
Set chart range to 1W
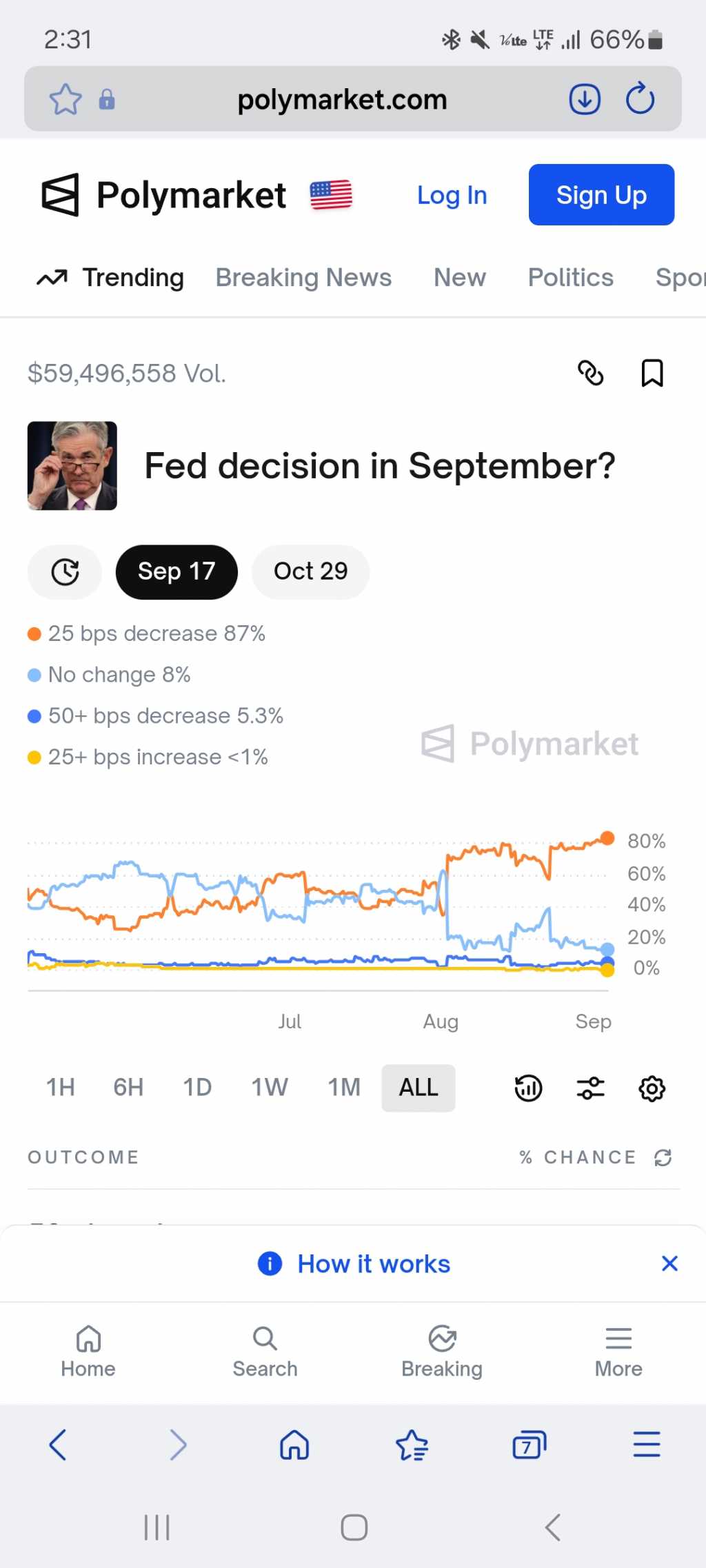pyautogui.click(x=270, y=1088)
